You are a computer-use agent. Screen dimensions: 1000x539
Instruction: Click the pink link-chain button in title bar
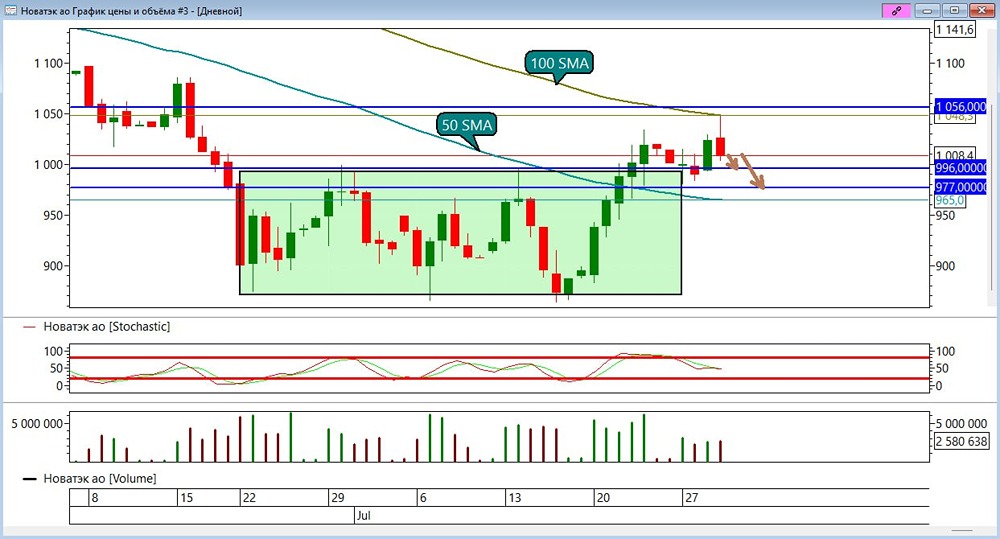[896, 11]
